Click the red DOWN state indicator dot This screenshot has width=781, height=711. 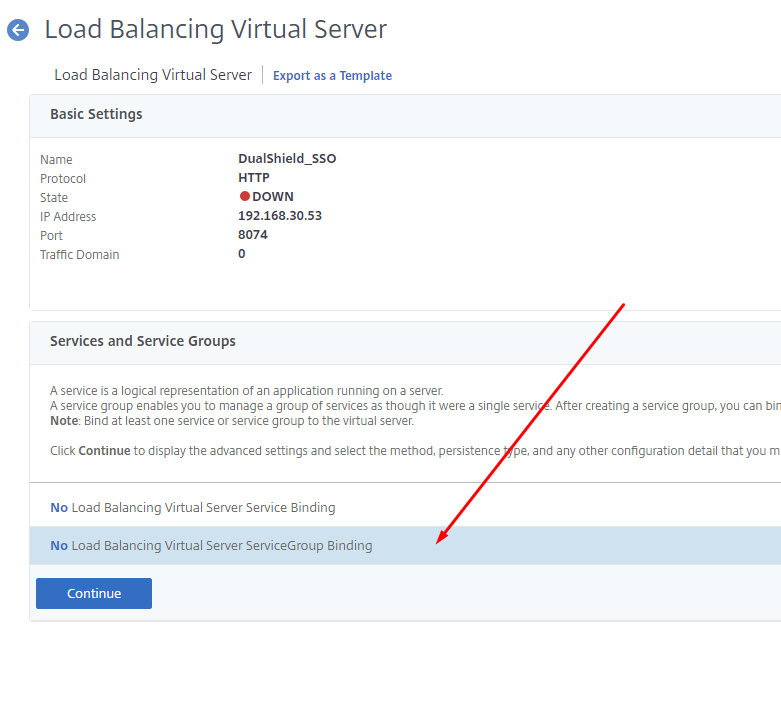[244, 197]
